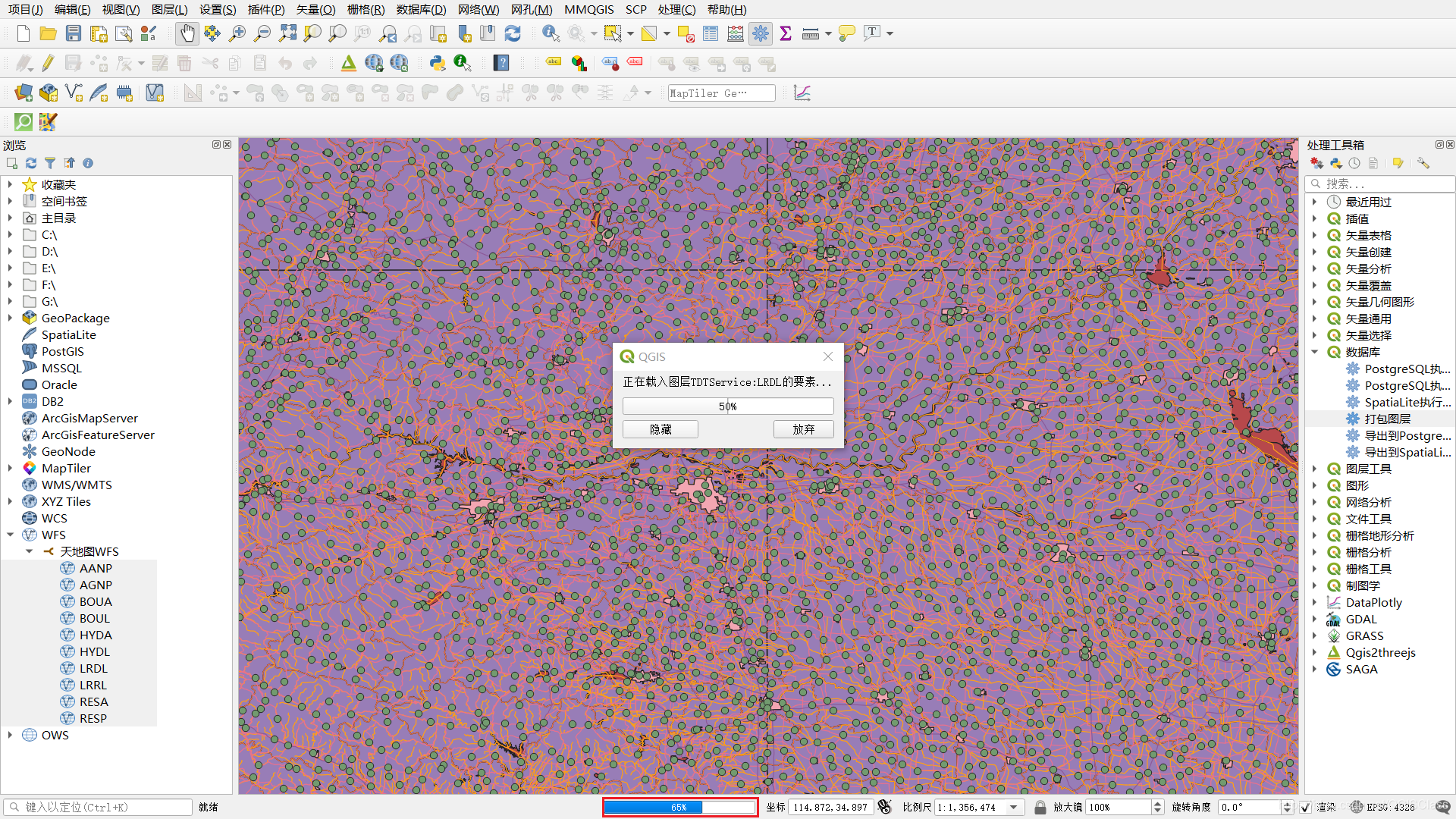Click the processing toolbox 搜索 field
The image size is (1456, 819).
[1380, 184]
